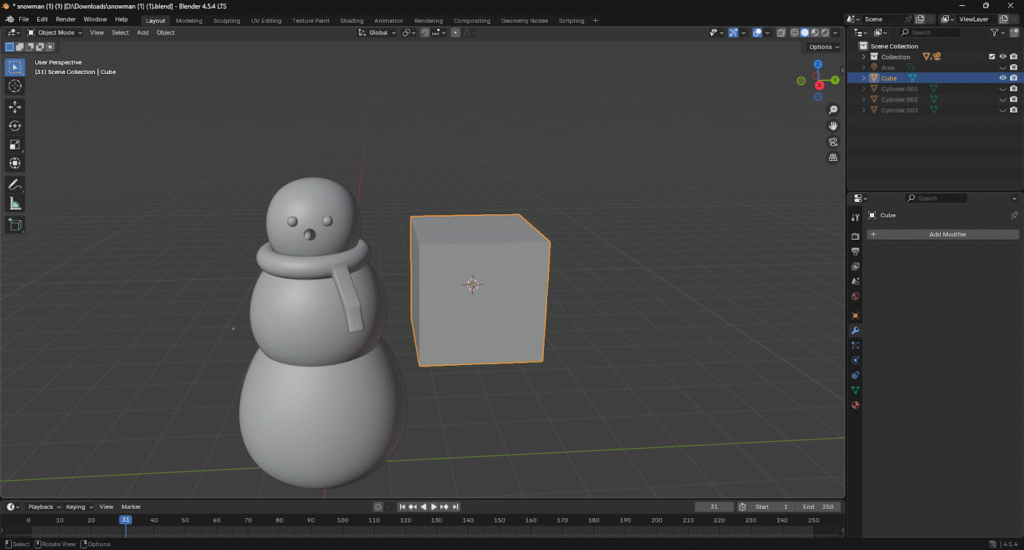Show Cylinder.001 via its hidden-eye toggle
Screen dimensions: 1024x550
(1003, 89)
